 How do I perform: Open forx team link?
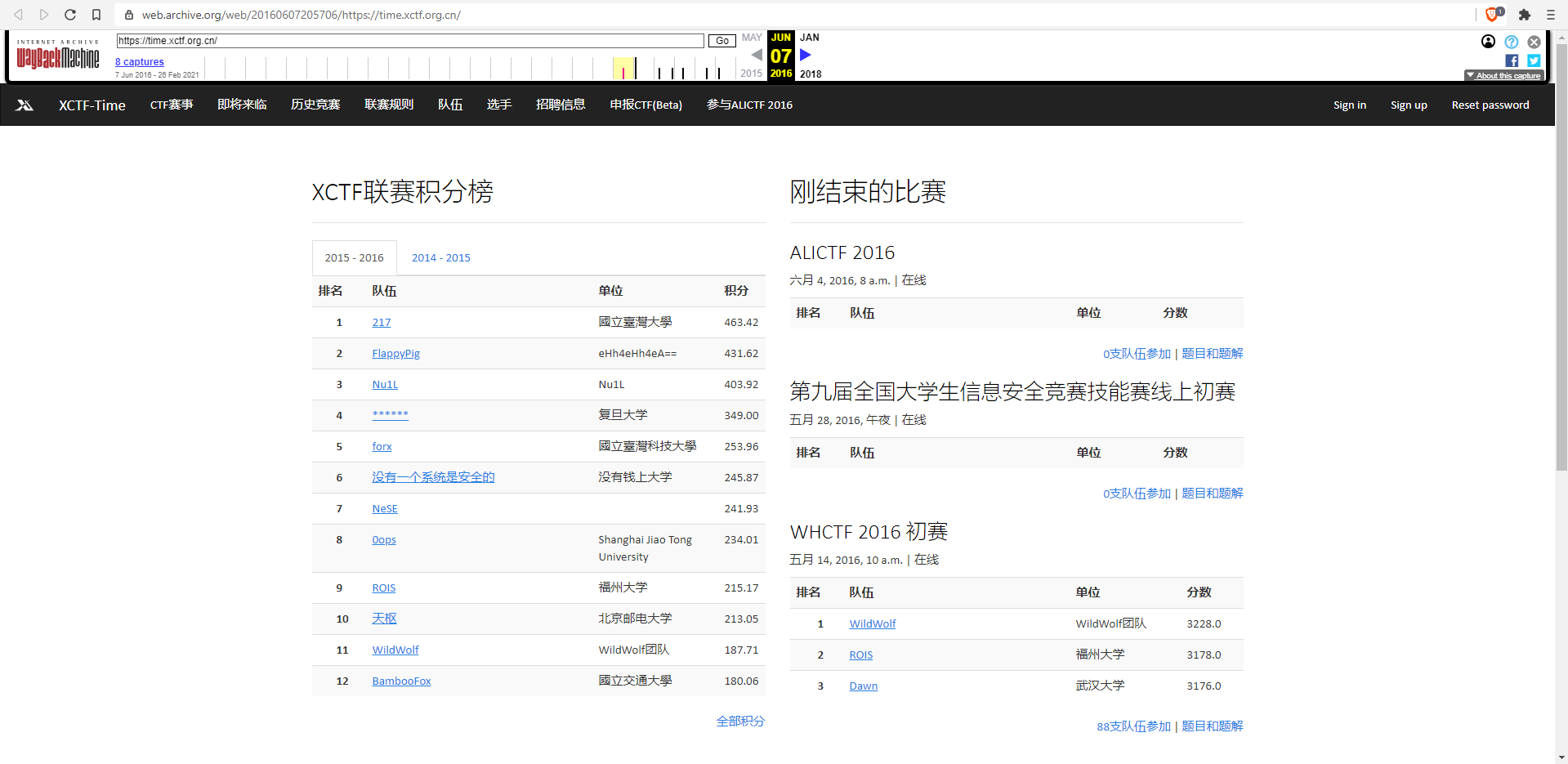382,446
